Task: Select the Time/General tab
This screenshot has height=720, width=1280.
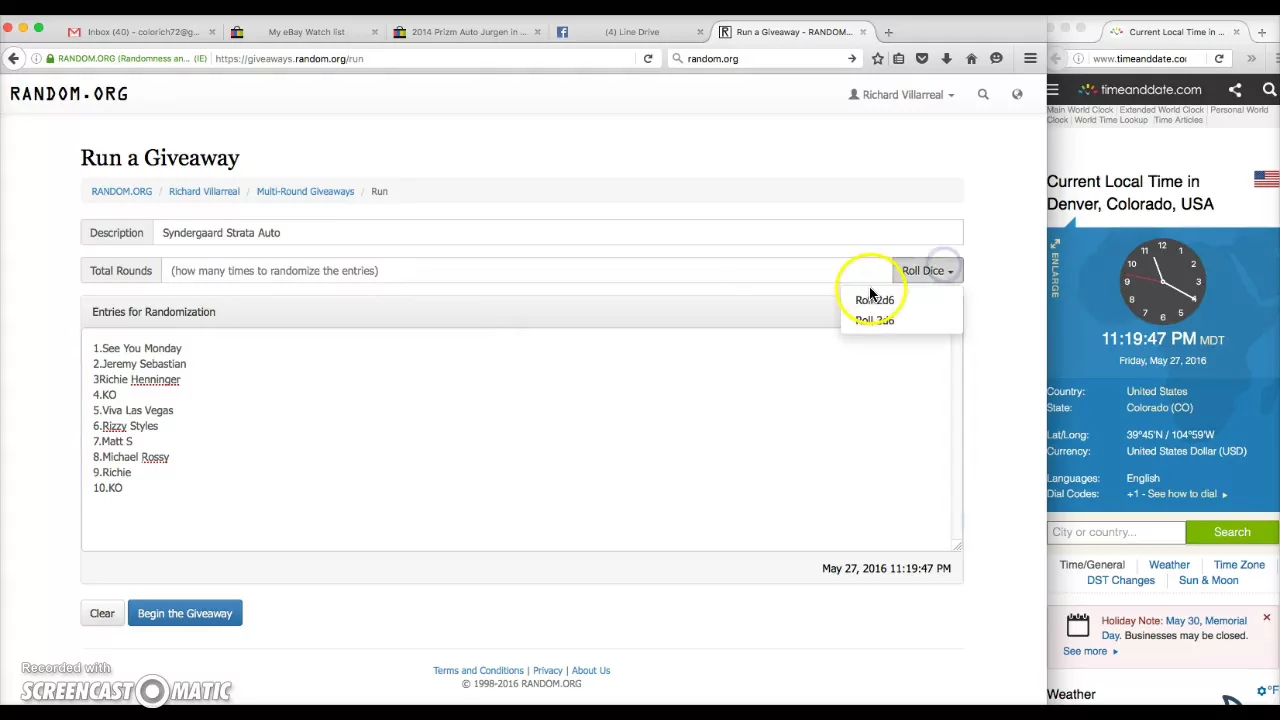Action: pyautogui.click(x=1092, y=565)
